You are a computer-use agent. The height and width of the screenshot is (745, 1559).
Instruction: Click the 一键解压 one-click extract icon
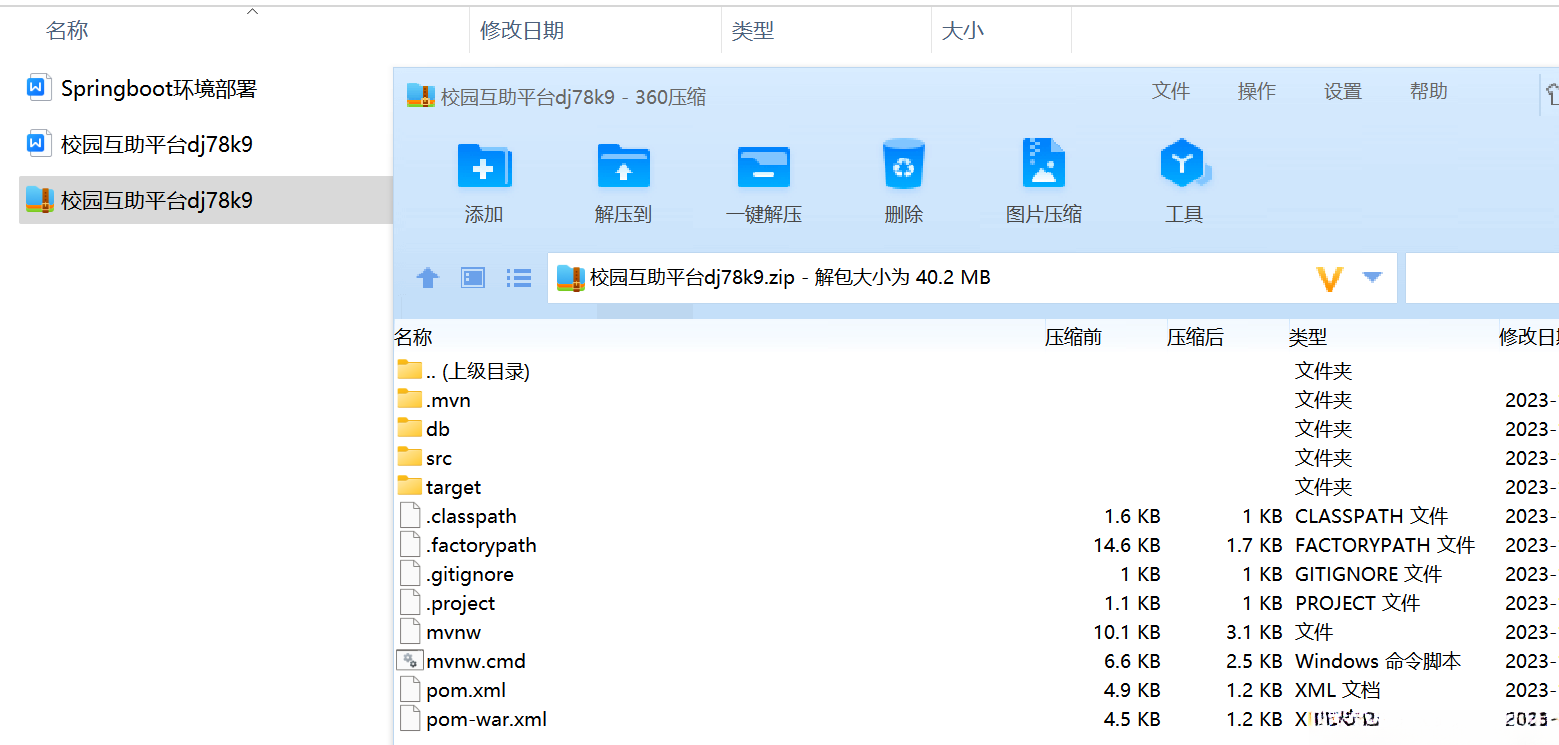click(764, 166)
